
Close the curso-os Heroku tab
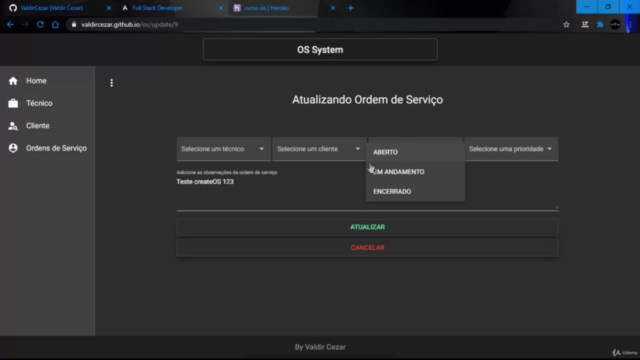(x=333, y=8)
